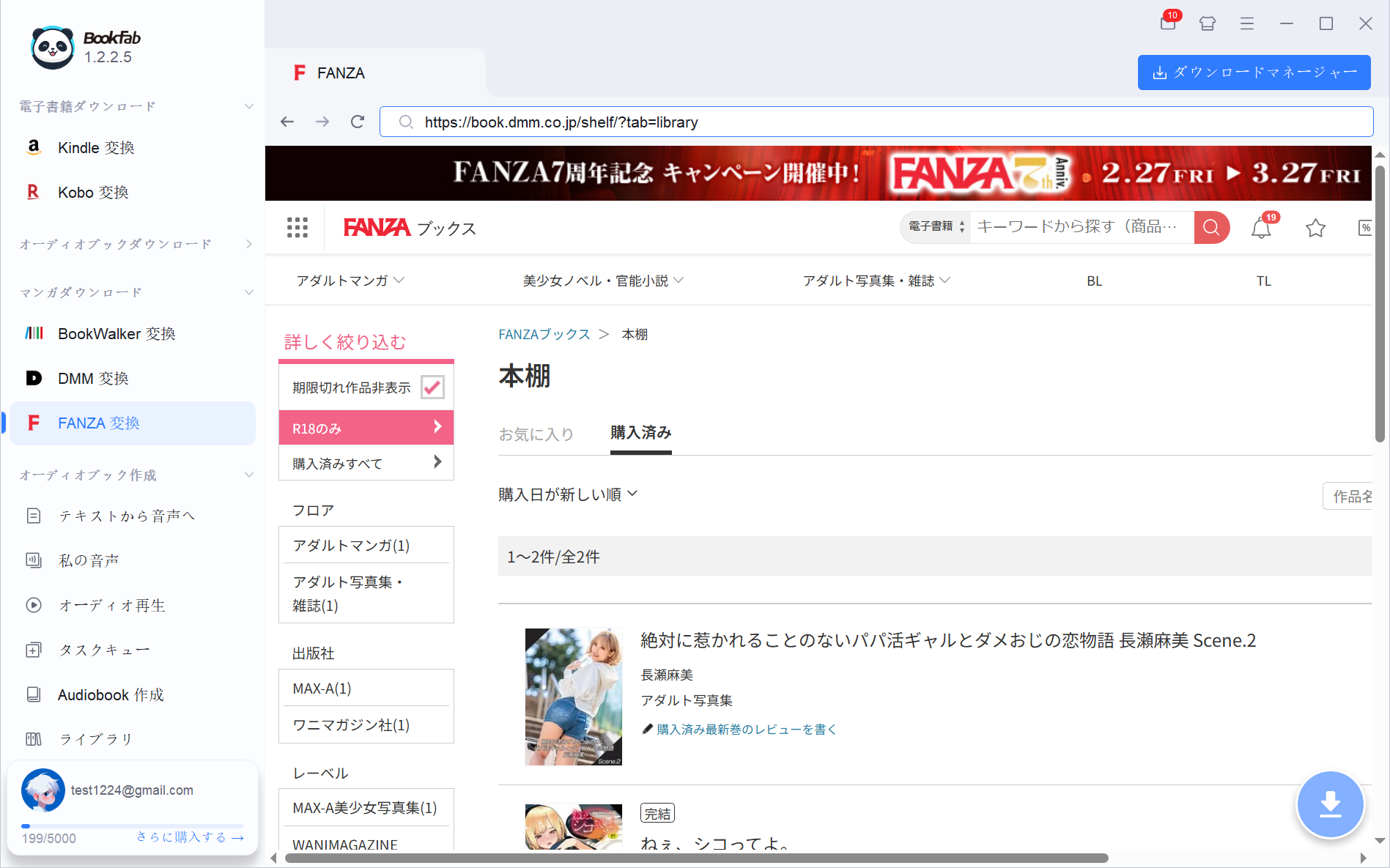Open FANZA notifications bell
1390x868 pixels.
click(x=1260, y=228)
